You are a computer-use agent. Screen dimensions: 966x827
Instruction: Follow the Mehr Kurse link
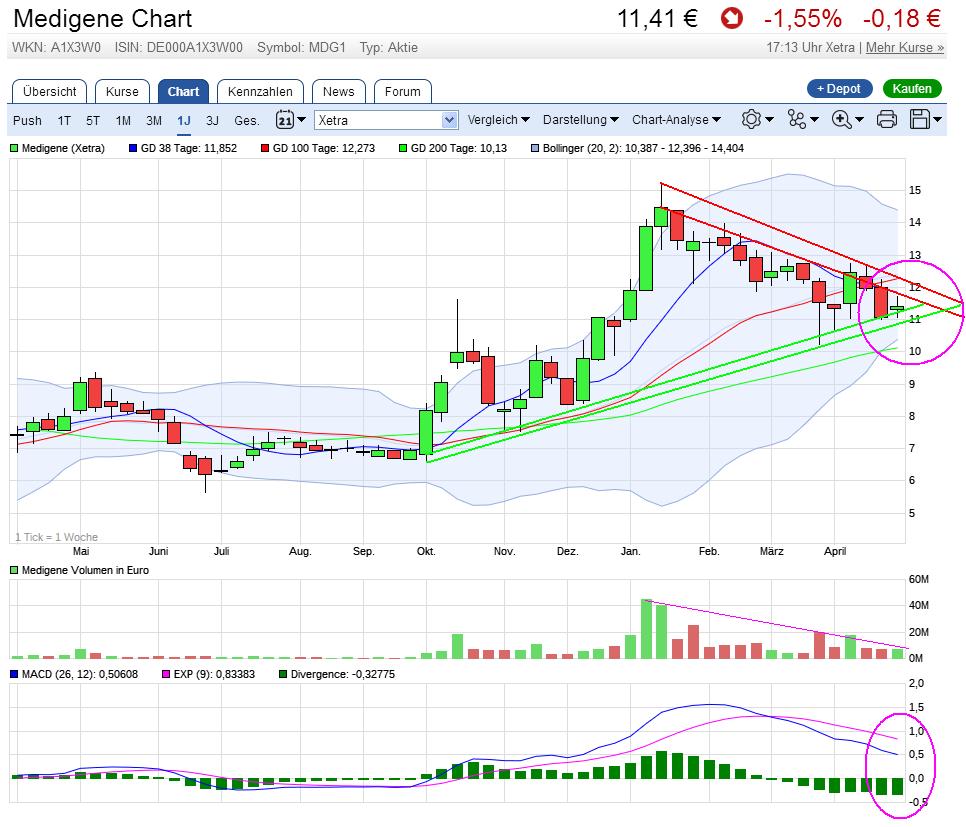point(904,47)
